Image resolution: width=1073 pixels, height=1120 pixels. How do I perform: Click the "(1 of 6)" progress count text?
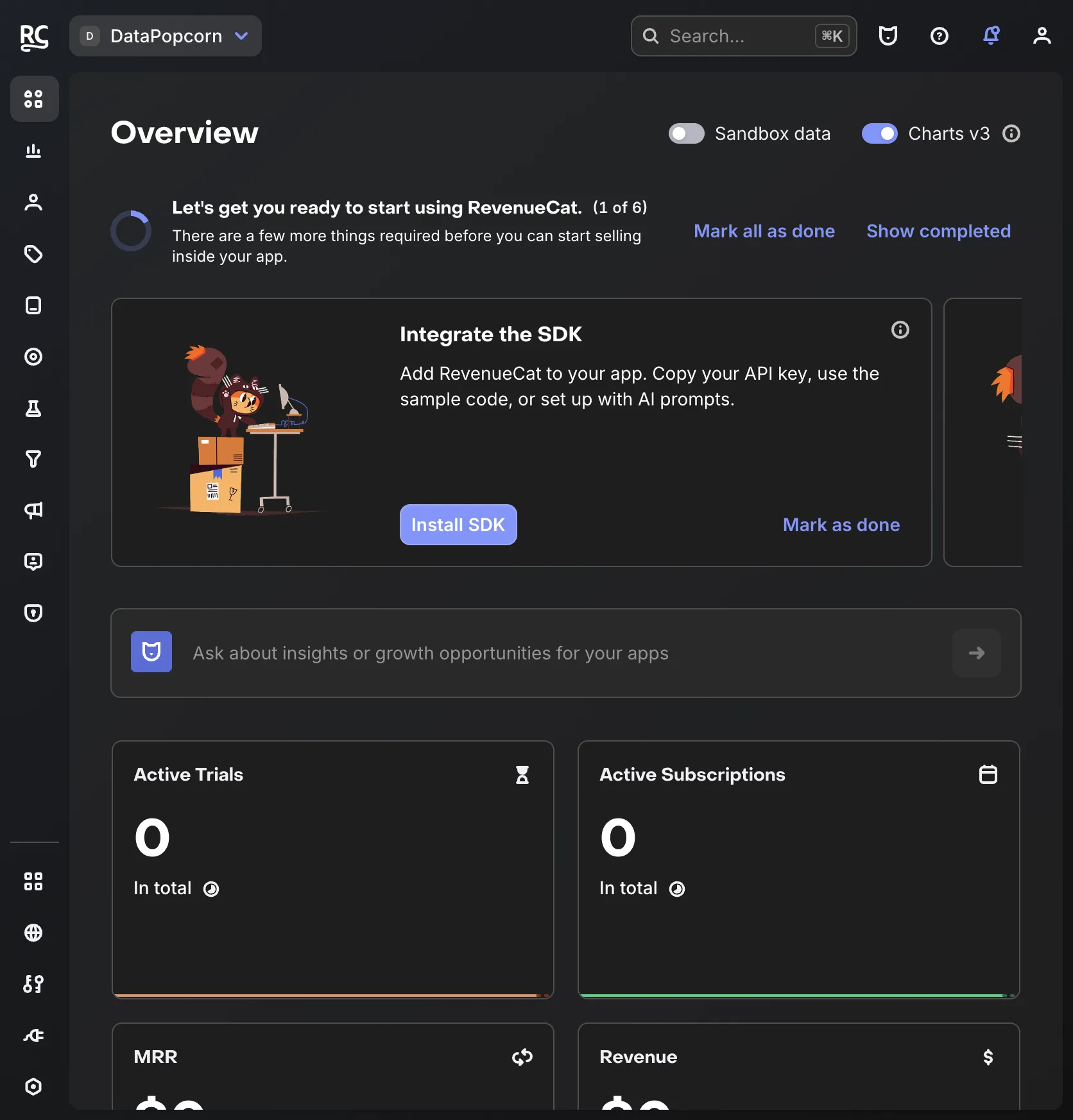click(620, 207)
